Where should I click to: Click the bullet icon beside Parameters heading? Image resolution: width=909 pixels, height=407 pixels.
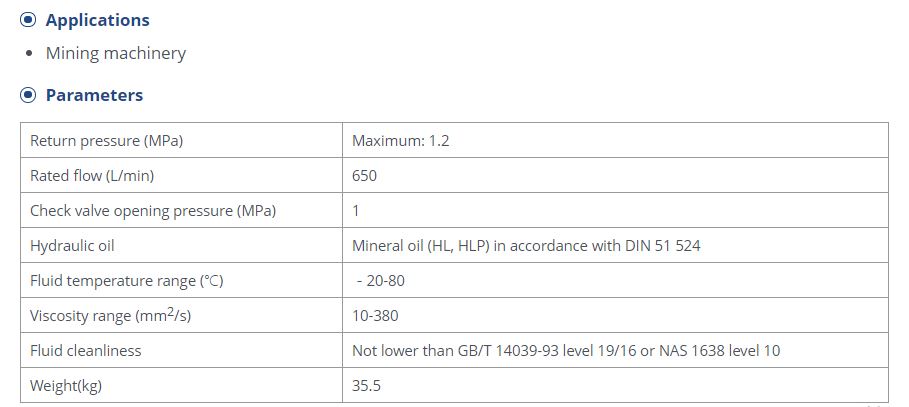[x=28, y=95]
